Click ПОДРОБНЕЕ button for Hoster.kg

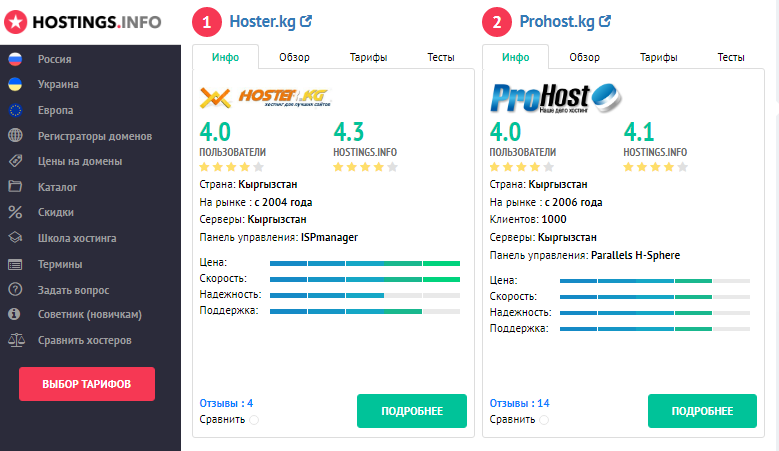pos(412,411)
